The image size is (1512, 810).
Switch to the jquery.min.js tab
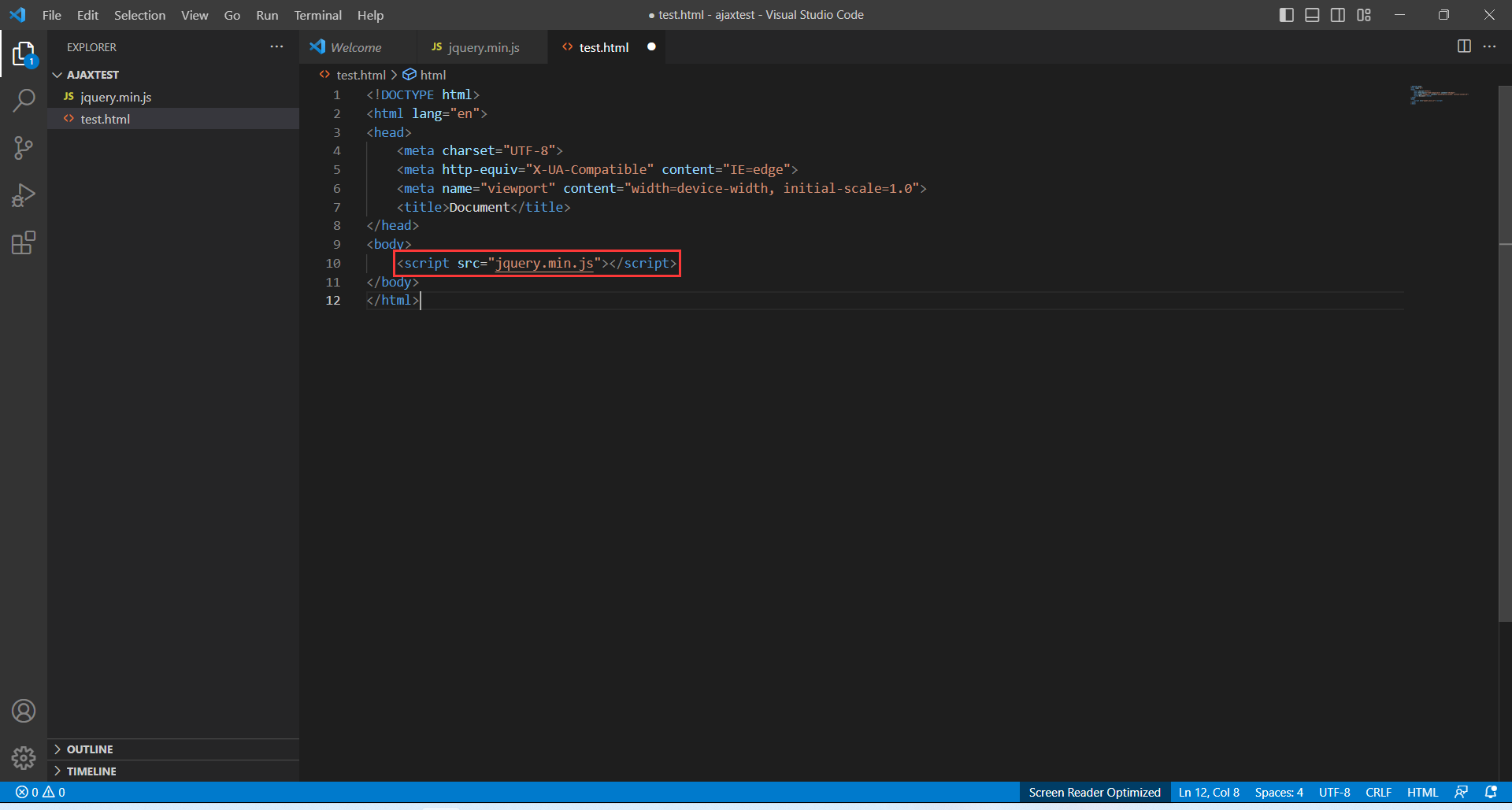[x=484, y=47]
